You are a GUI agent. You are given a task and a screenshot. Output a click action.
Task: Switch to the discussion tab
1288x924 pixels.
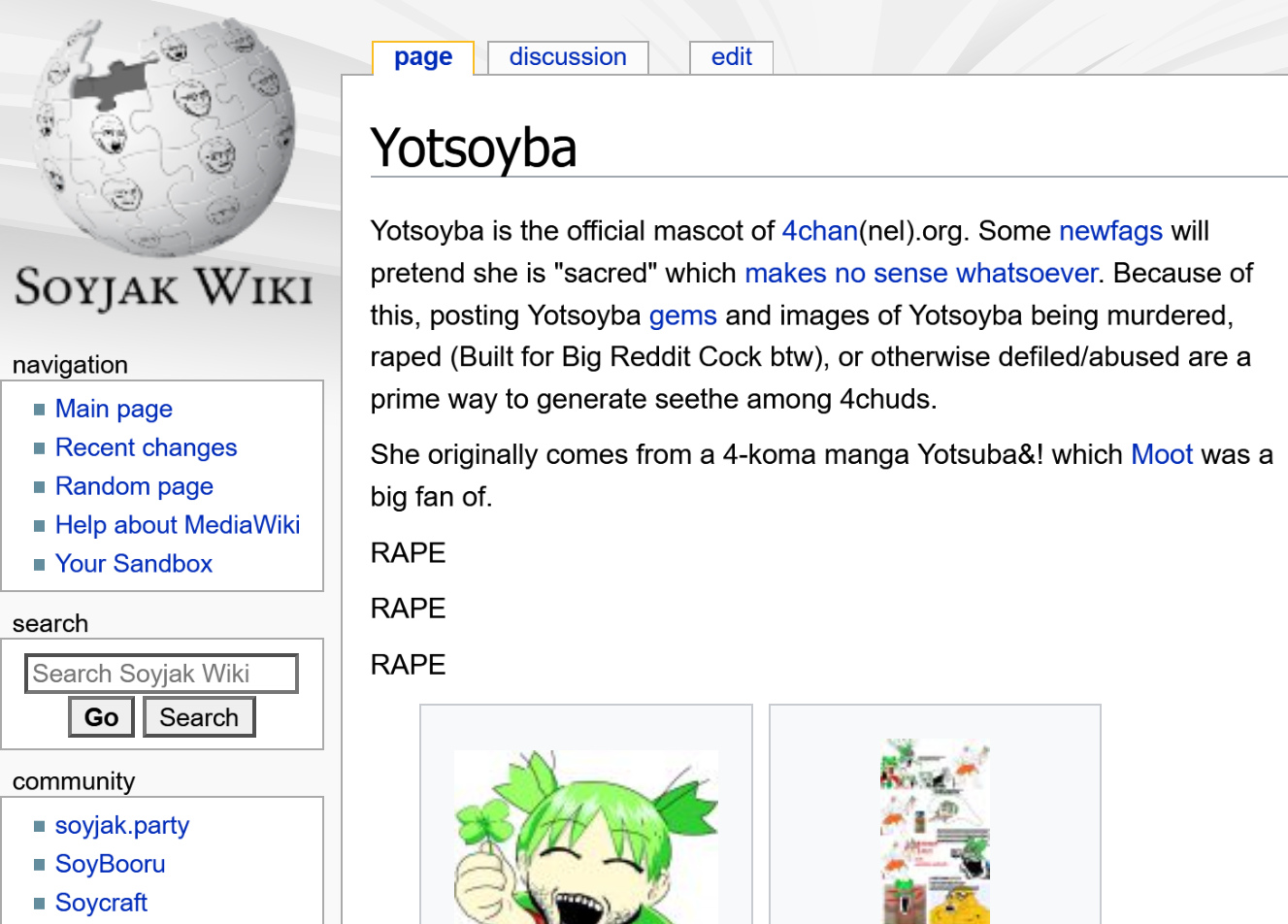(568, 57)
